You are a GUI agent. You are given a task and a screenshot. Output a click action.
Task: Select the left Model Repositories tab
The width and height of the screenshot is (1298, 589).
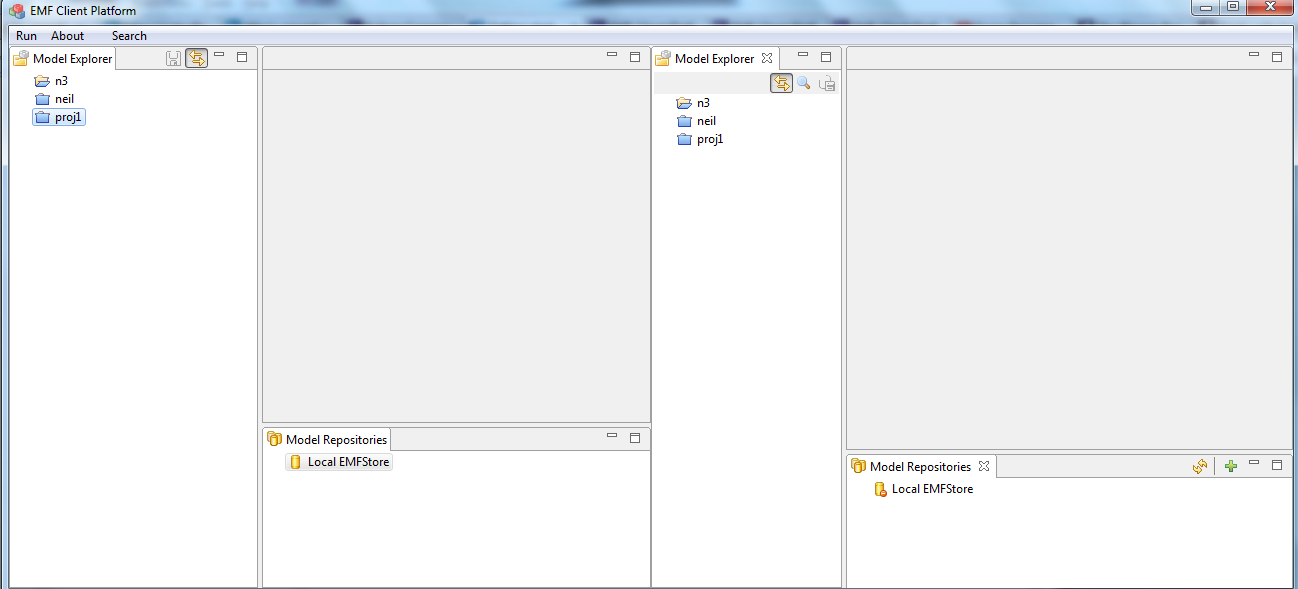[x=327, y=439]
